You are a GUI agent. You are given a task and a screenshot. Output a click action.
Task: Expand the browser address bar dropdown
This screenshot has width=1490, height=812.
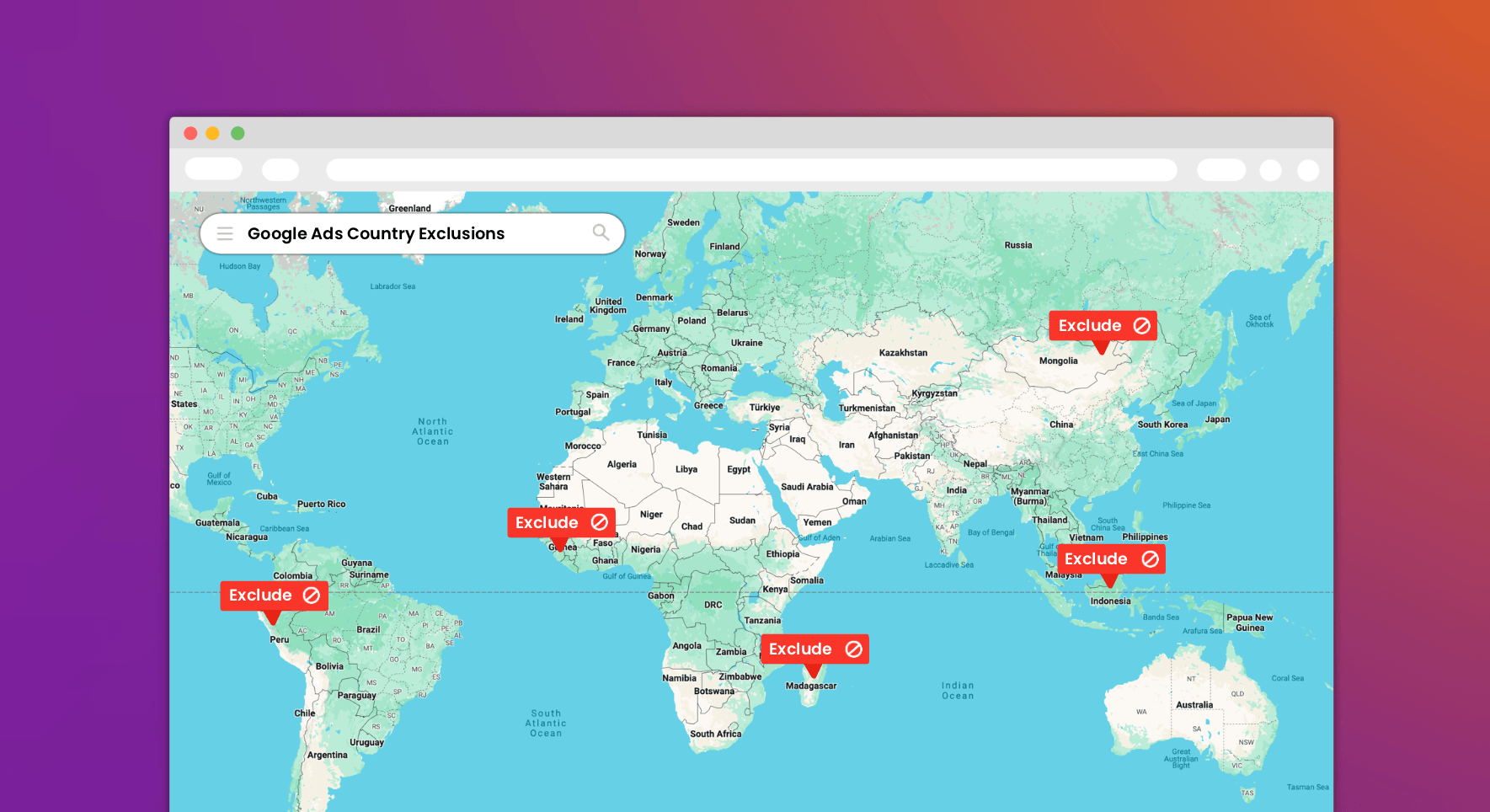(750, 169)
